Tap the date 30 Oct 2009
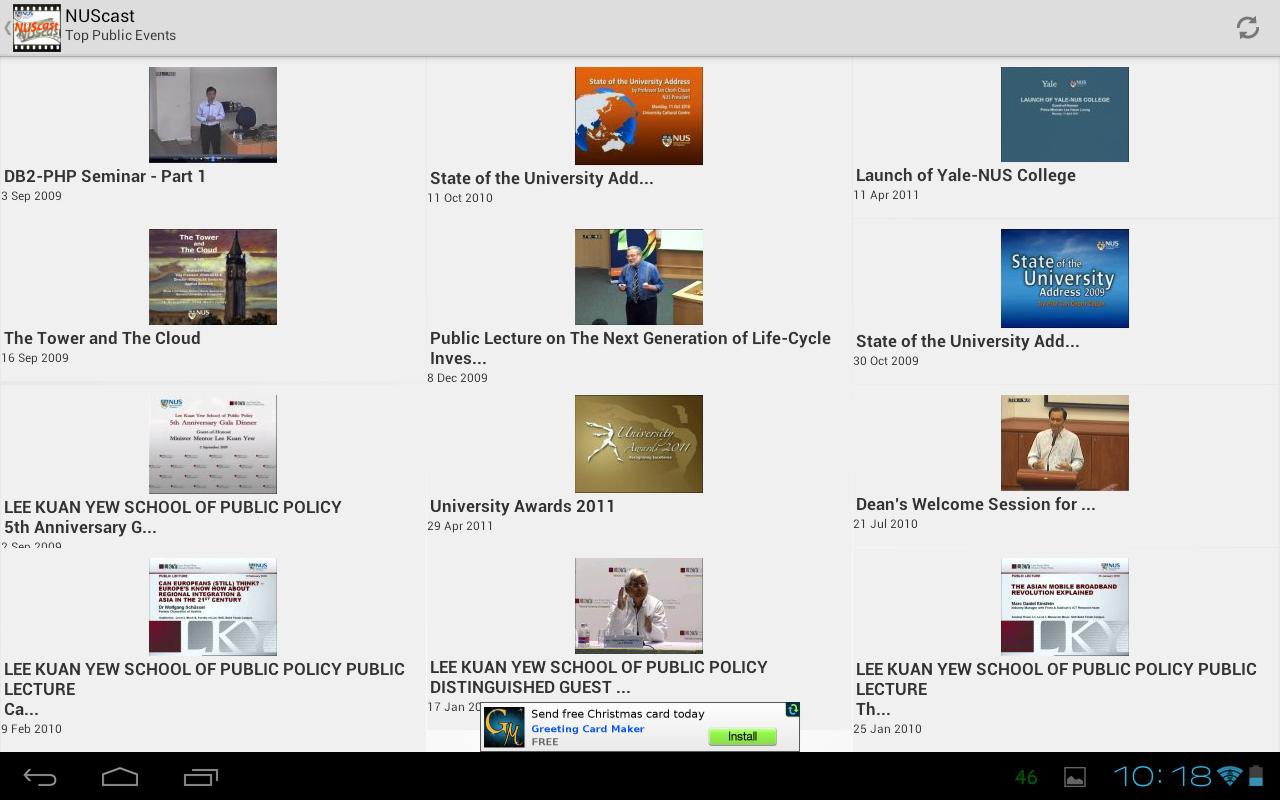 tap(886, 361)
